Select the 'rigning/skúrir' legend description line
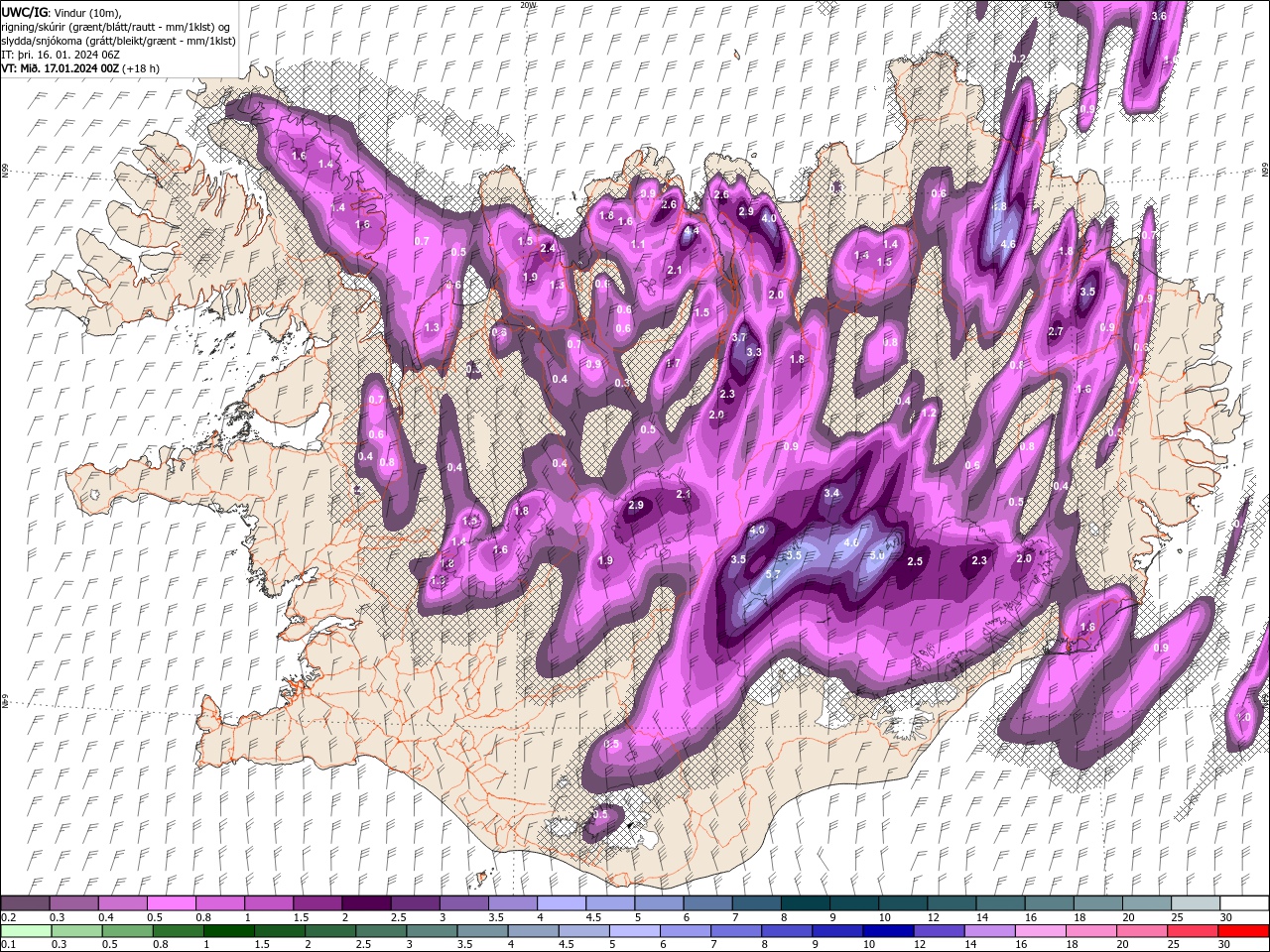1270x952 pixels. [x=117, y=26]
